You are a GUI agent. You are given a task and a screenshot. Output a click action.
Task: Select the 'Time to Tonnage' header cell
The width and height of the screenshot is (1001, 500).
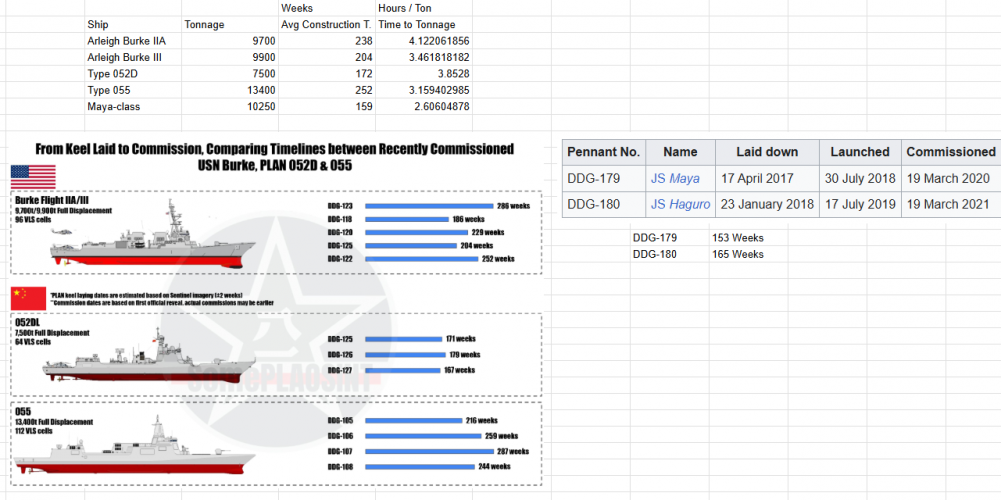[x=424, y=25]
